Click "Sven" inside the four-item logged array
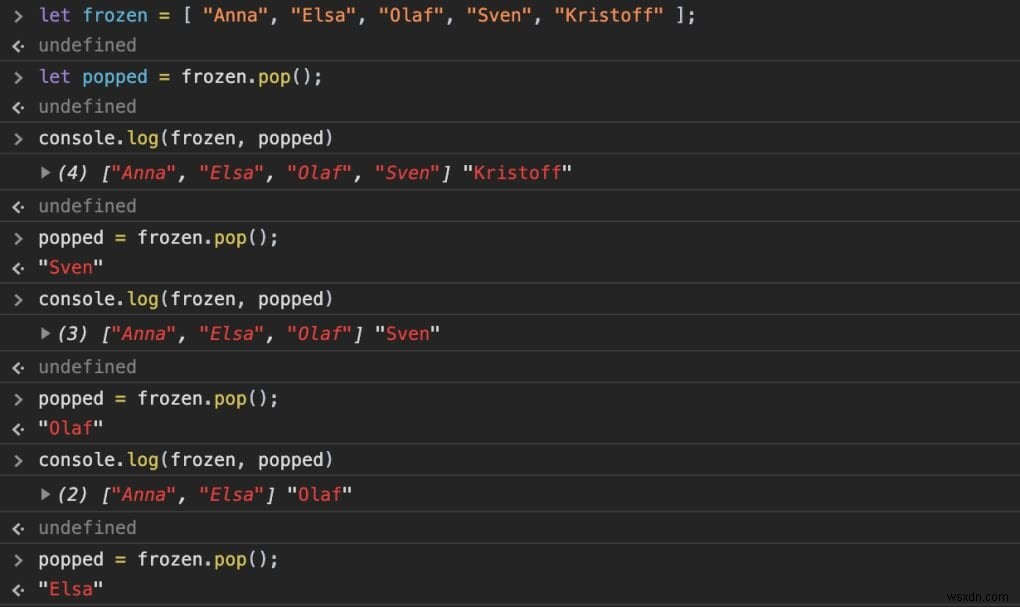Viewport: 1020px width, 607px height. (x=407, y=172)
